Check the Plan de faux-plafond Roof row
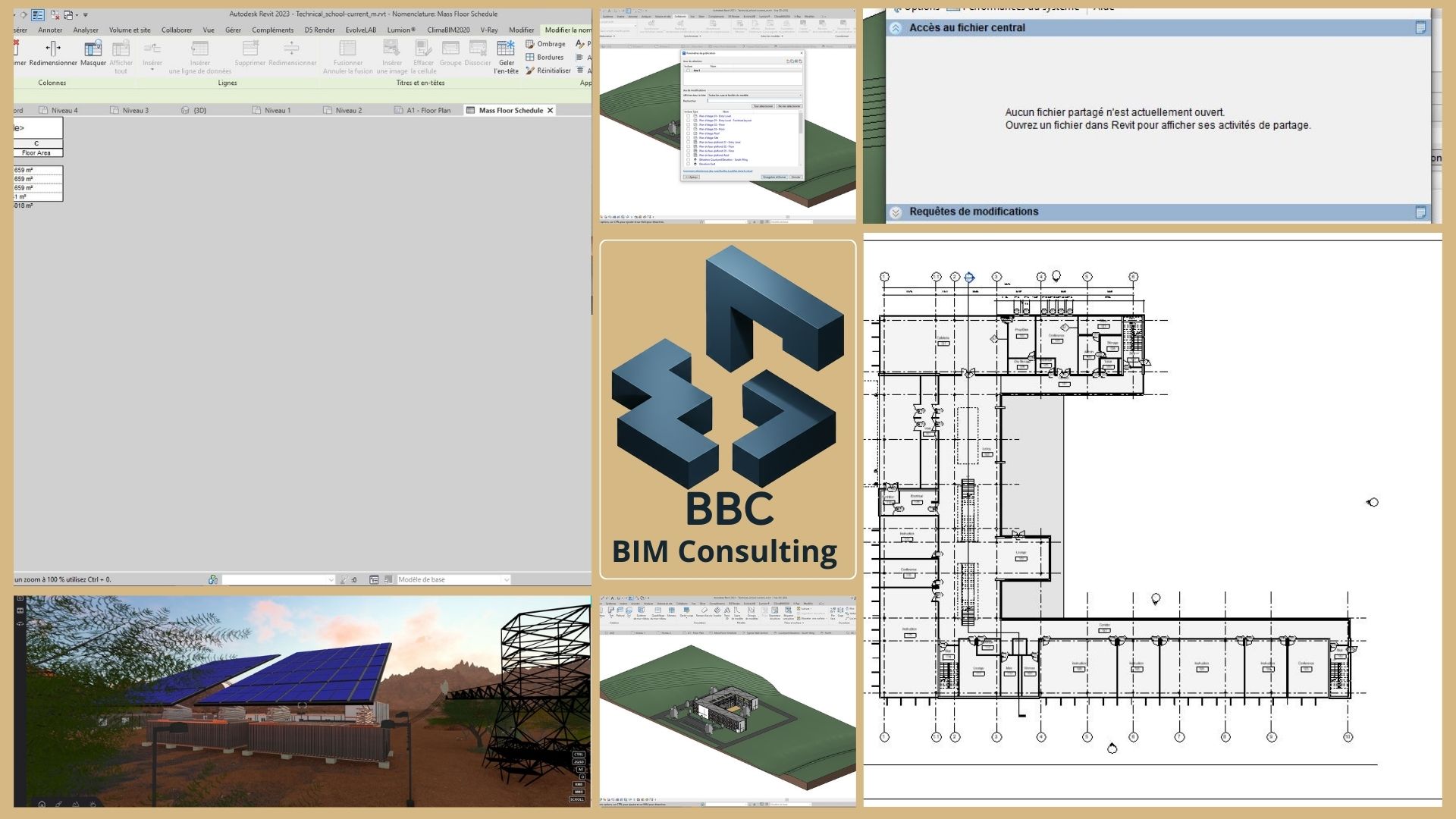This screenshot has height=819, width=1456. (x=689, y=155)
